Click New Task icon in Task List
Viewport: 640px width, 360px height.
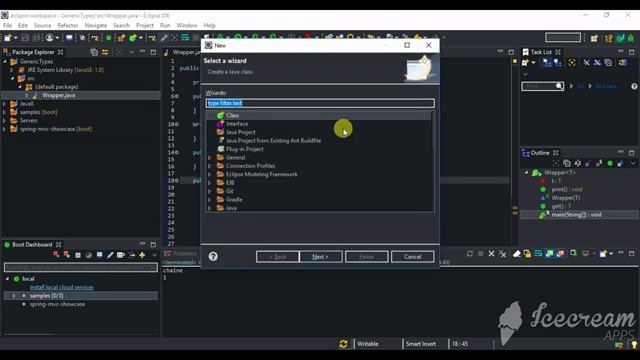[526, 62]
